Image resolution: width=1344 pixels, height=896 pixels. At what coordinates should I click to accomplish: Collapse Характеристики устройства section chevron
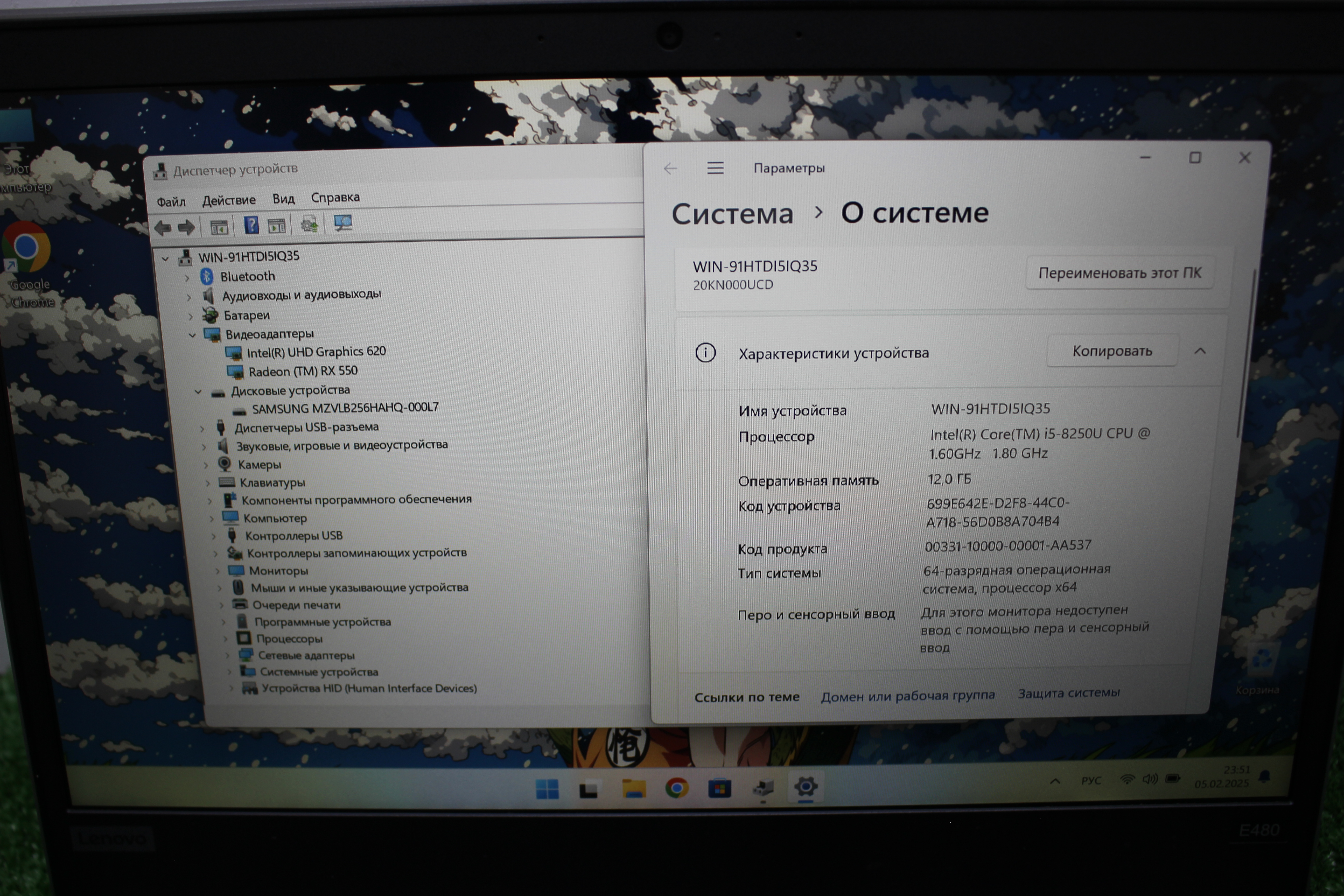(x=1200, y=351)
